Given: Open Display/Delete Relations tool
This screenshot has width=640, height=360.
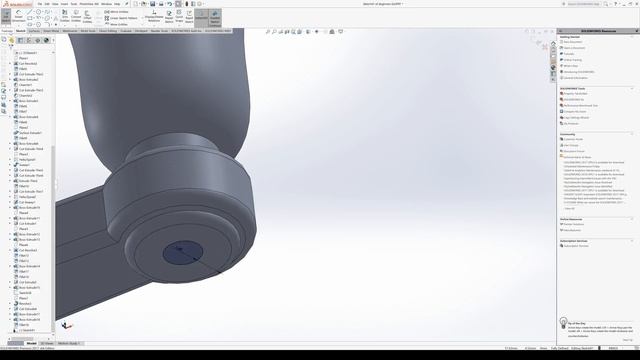Looking at the screenshot, I should [x=154, y=16].
